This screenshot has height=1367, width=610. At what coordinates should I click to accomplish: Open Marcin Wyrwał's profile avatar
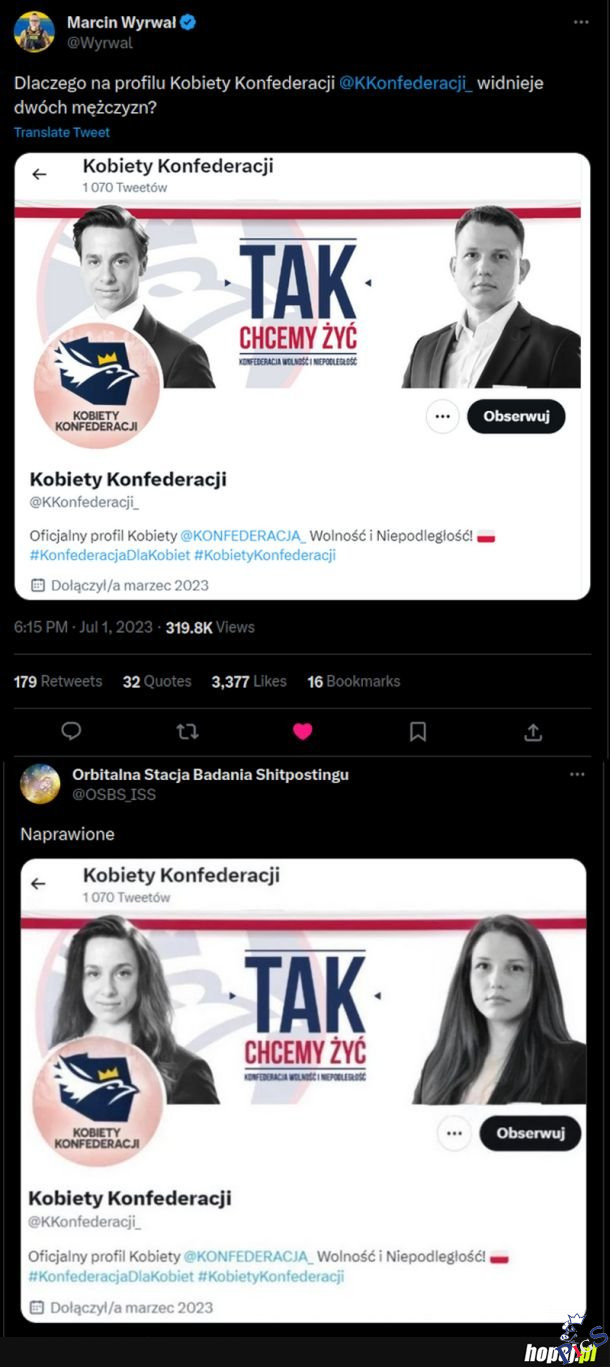tap(34, 32)
